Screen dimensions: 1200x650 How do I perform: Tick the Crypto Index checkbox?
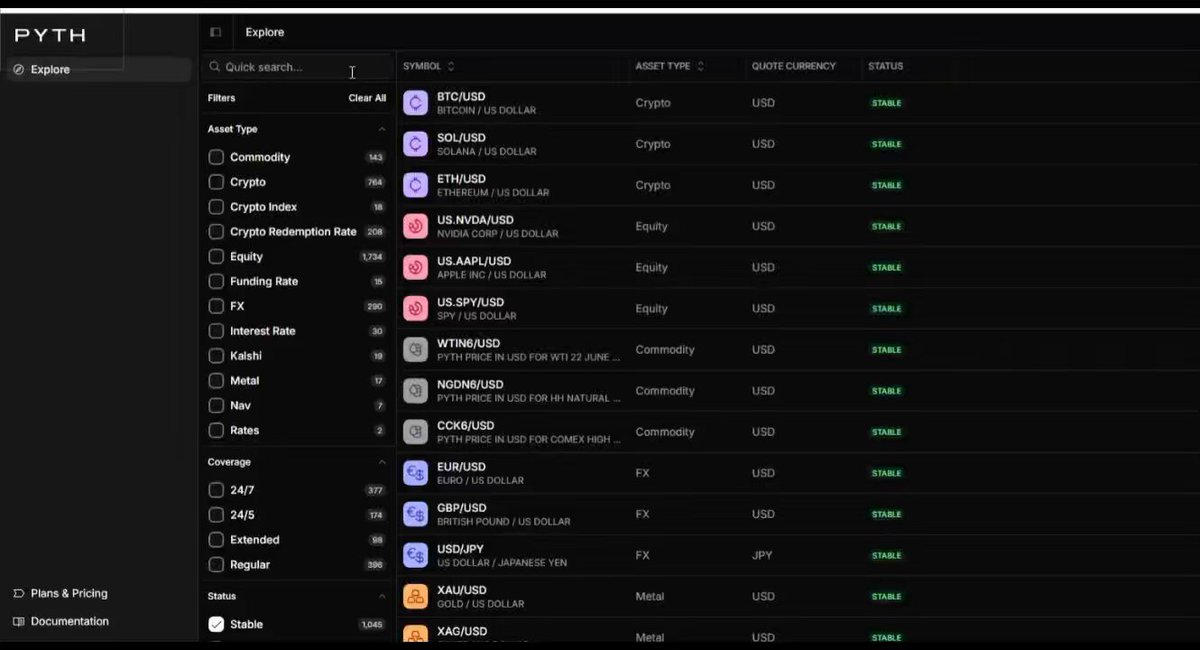(216, 207)
